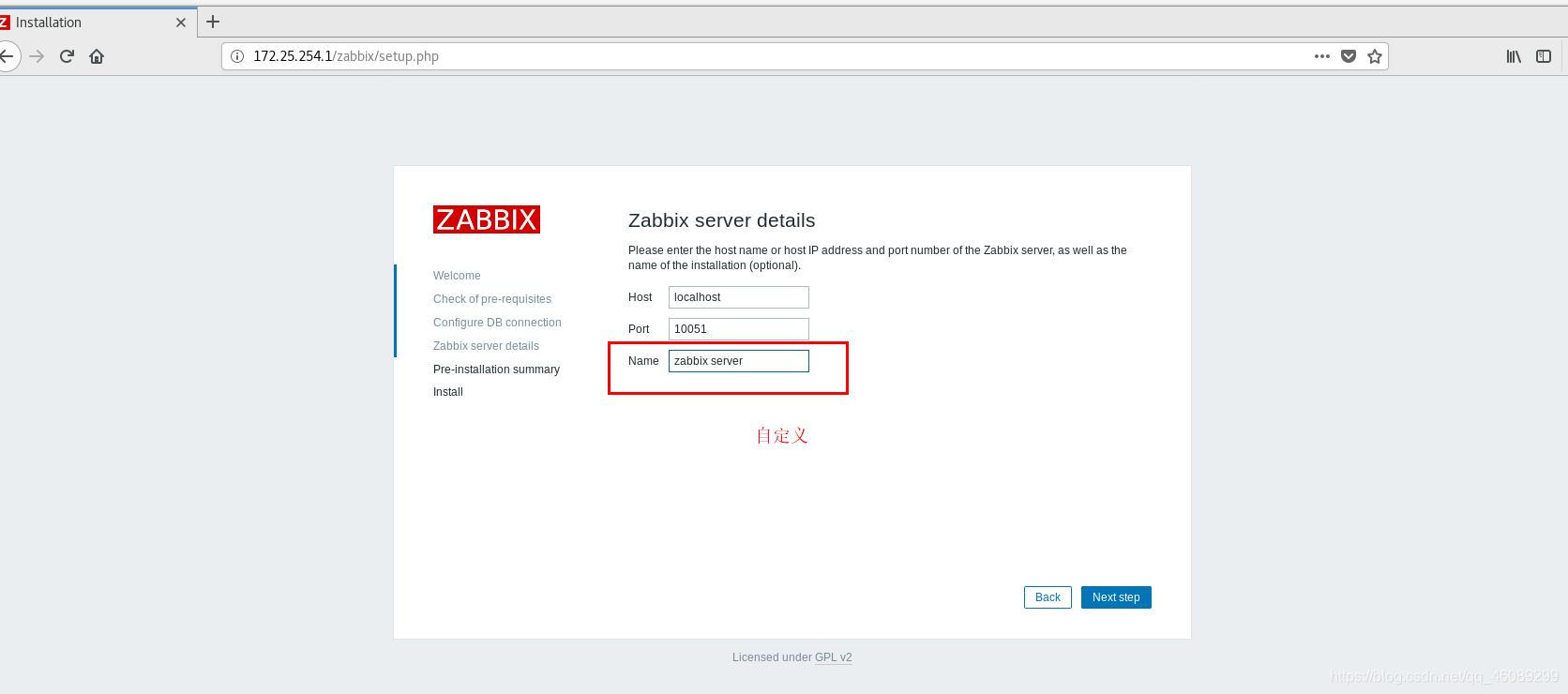Open the GPL v2 license link

[x=834, y=657]
